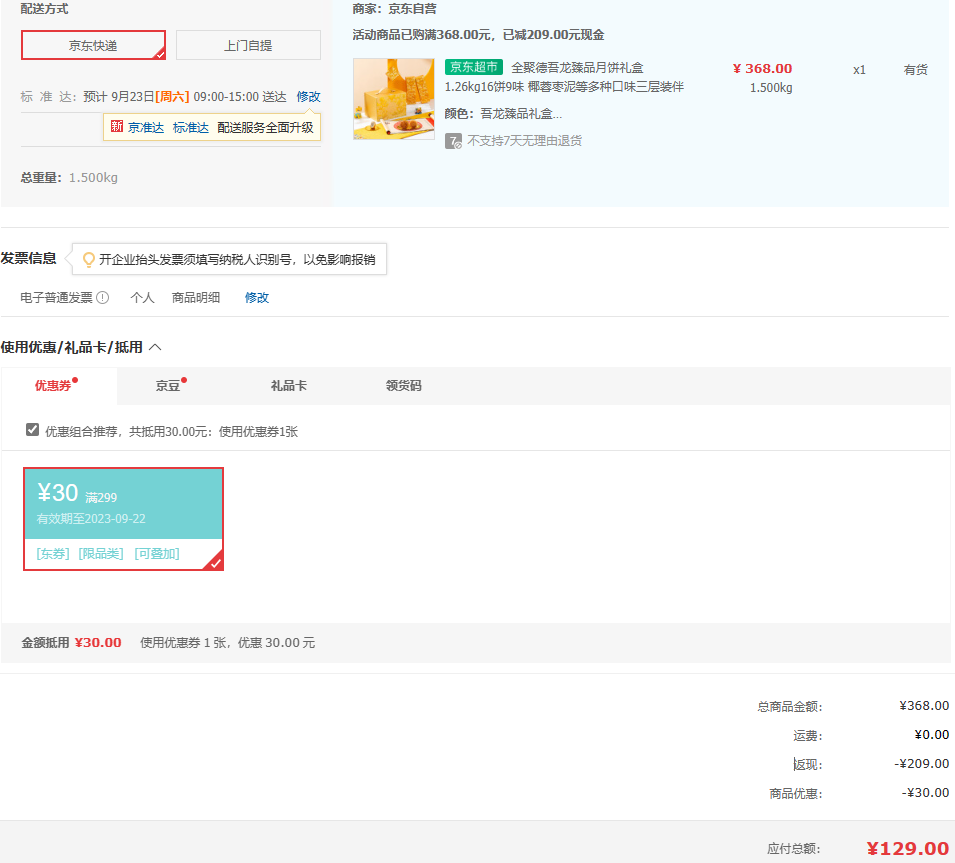Click the 商家: 京东自营 text
The height and width of the screenshot is (863, 955).
pos(395,9)
